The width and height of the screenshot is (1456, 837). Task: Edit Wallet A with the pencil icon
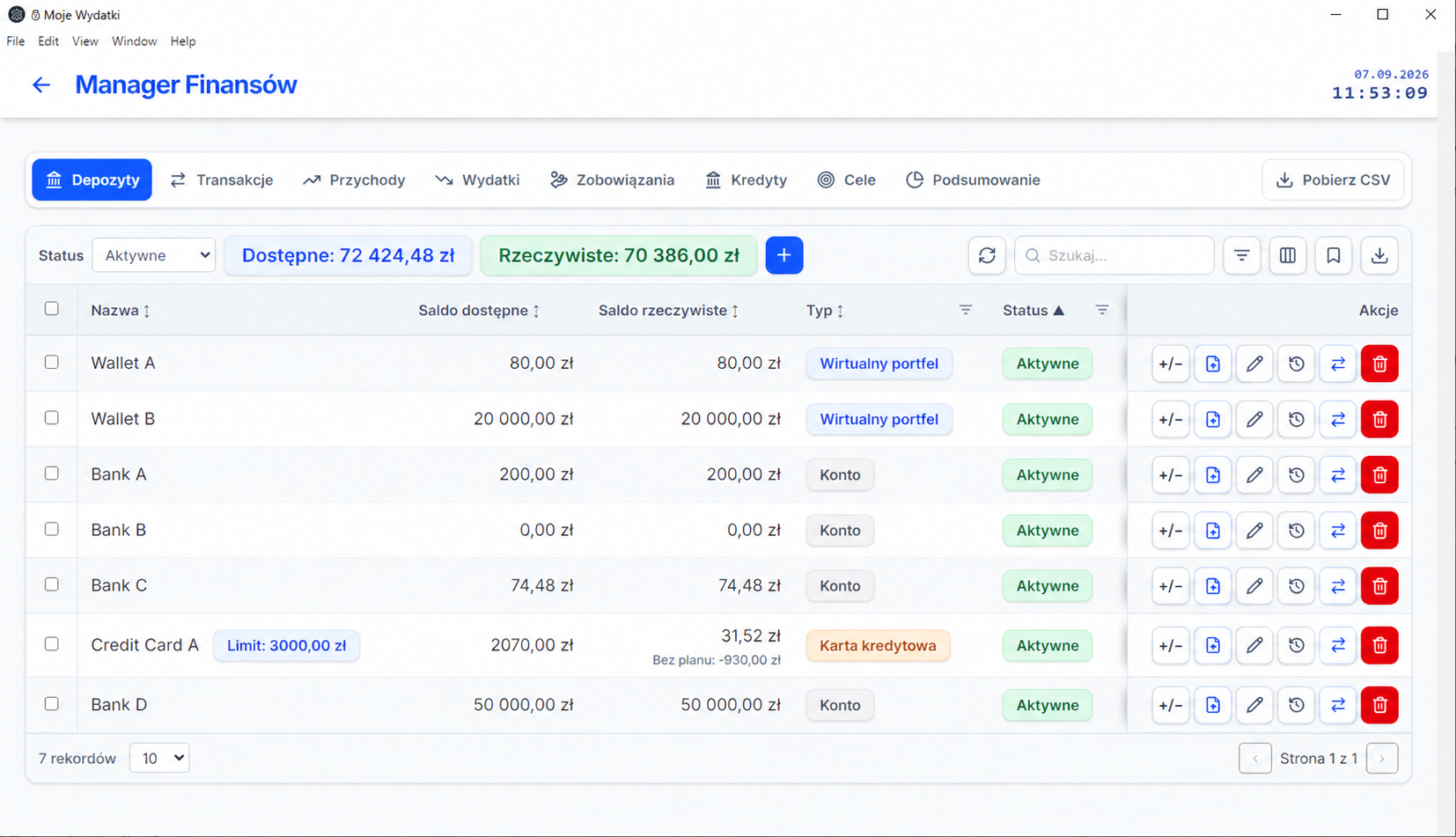pyautogui.click(x=1254, y=363)
